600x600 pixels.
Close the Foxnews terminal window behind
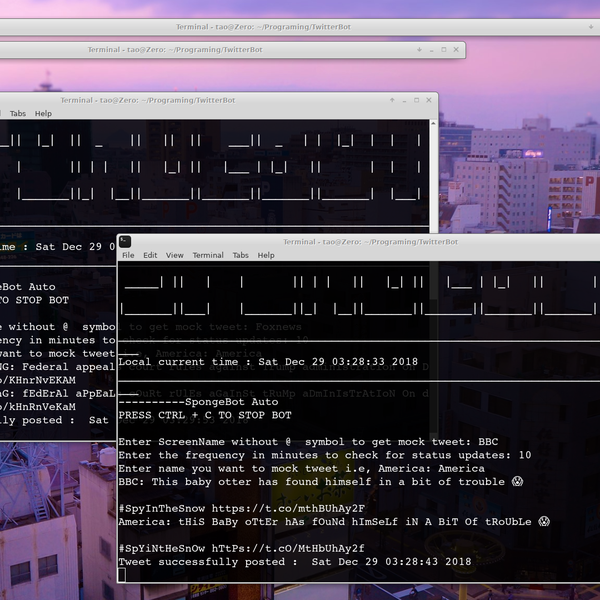click(x=430, y=100)
